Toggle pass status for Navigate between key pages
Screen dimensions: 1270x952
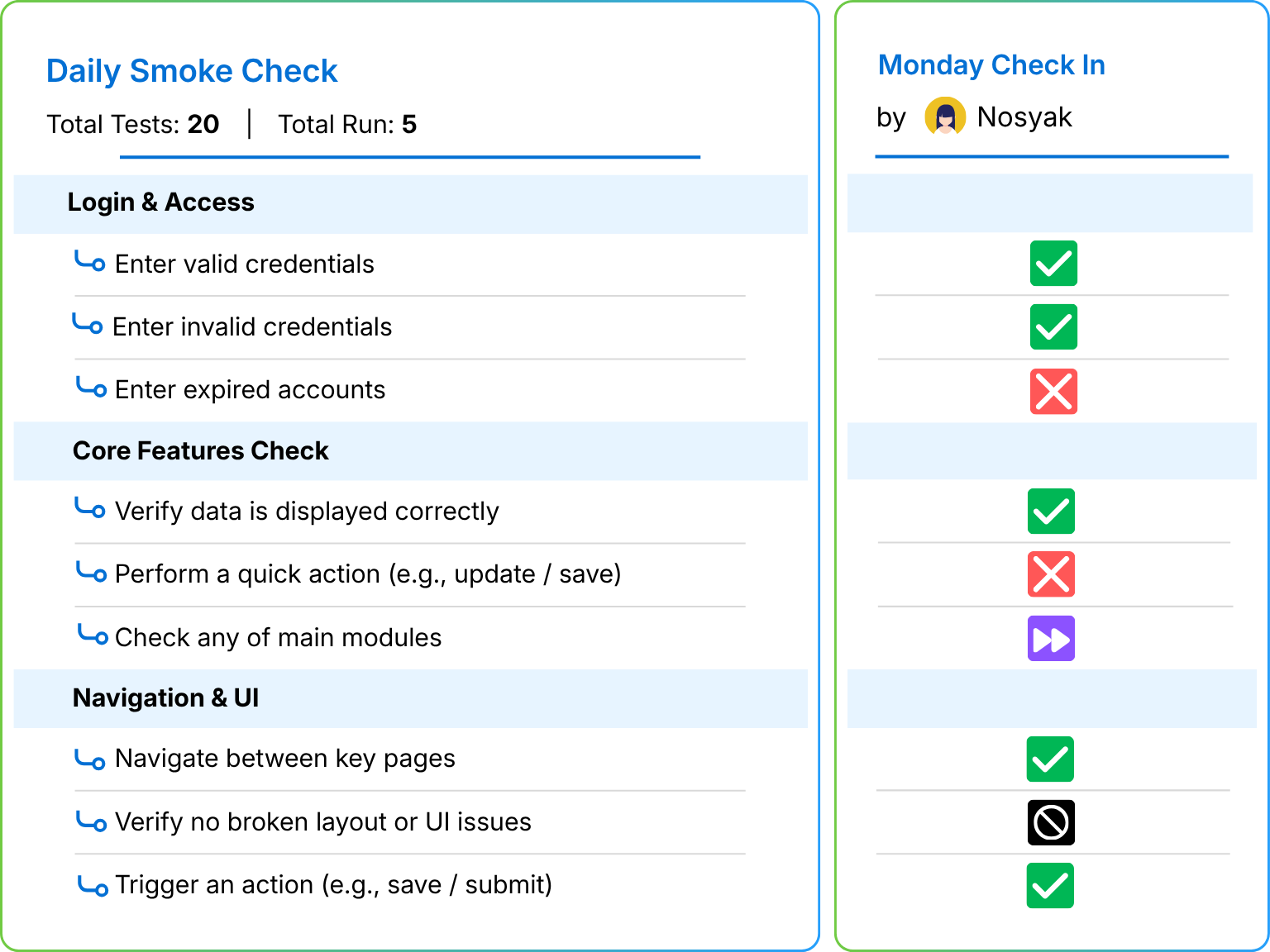click(1050, 759)
